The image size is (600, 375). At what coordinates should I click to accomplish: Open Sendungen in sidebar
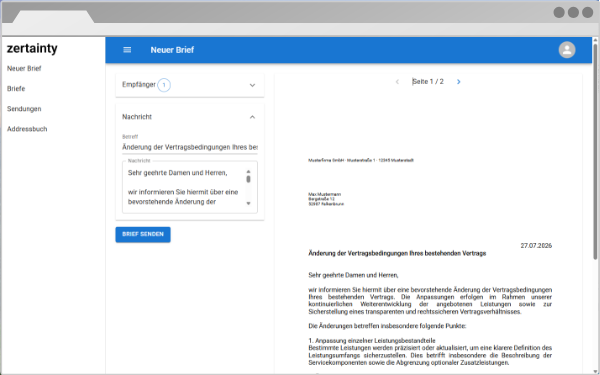tap(24, 109)
